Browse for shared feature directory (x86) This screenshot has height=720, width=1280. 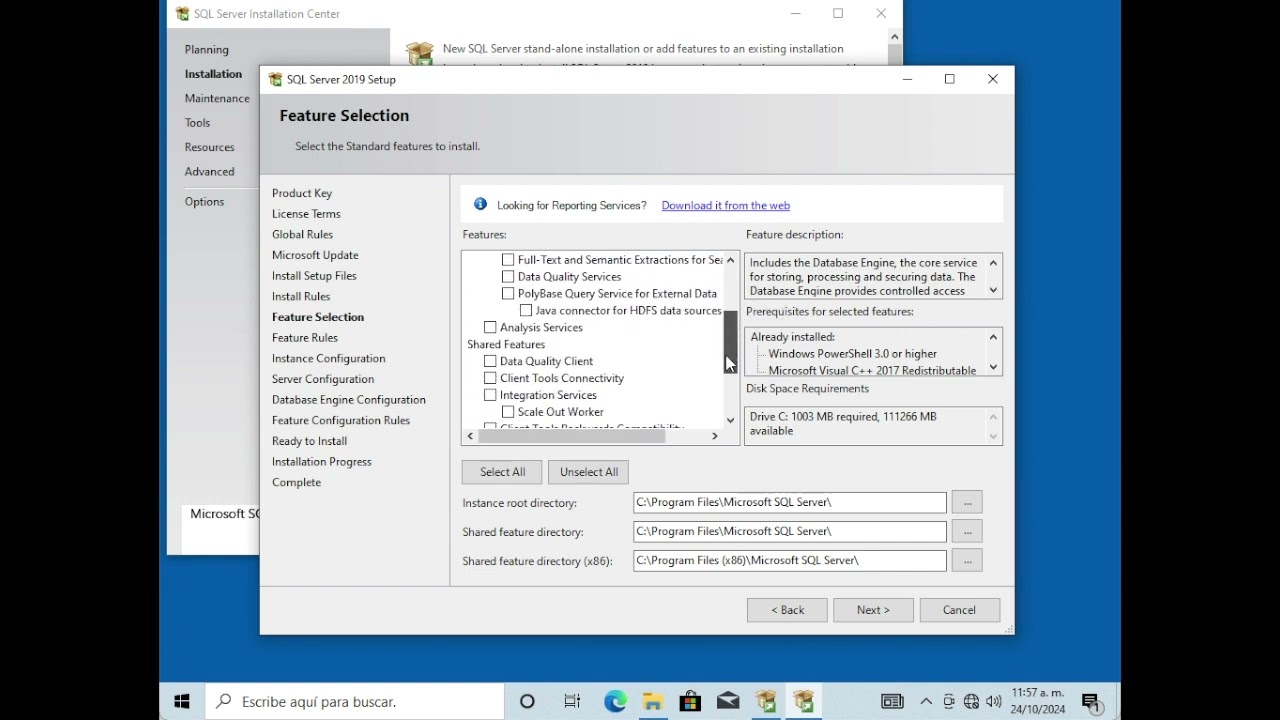point(967,560)
